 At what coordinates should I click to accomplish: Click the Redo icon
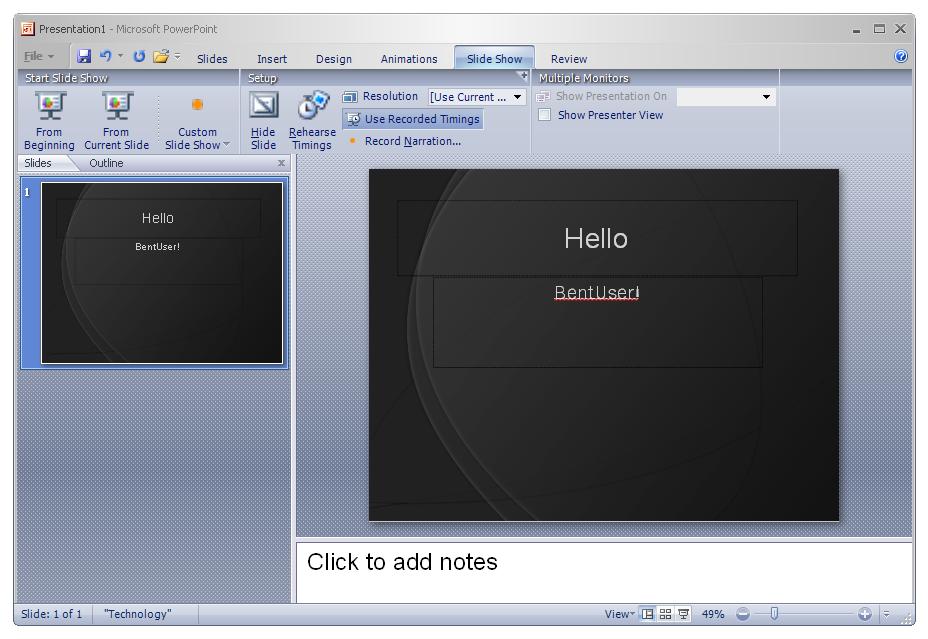139,56
